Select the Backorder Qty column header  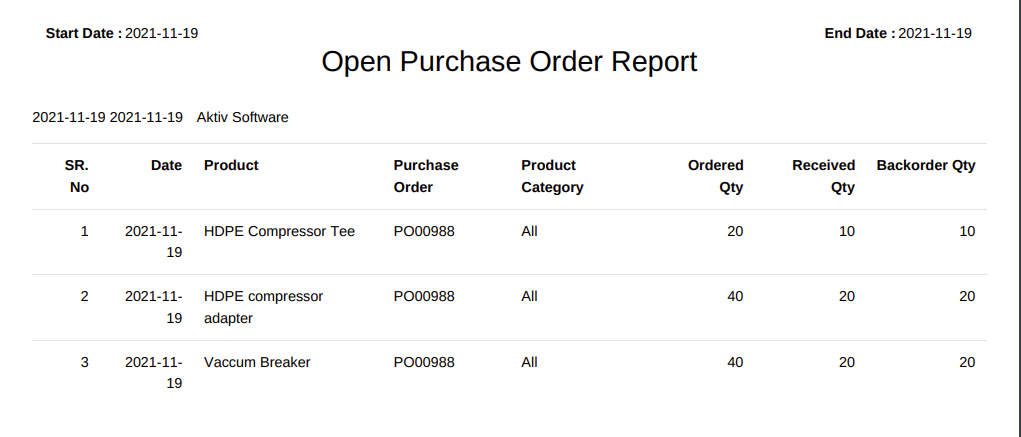pos(926,165)
